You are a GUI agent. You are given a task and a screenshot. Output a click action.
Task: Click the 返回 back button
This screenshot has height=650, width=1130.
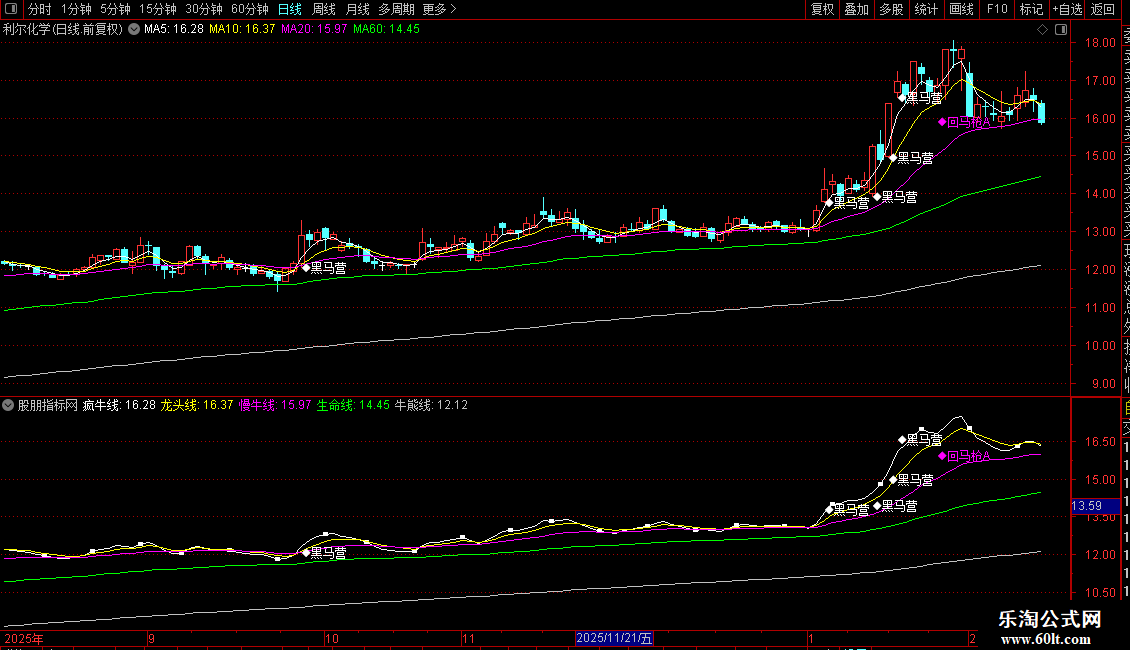[1103, 9]
